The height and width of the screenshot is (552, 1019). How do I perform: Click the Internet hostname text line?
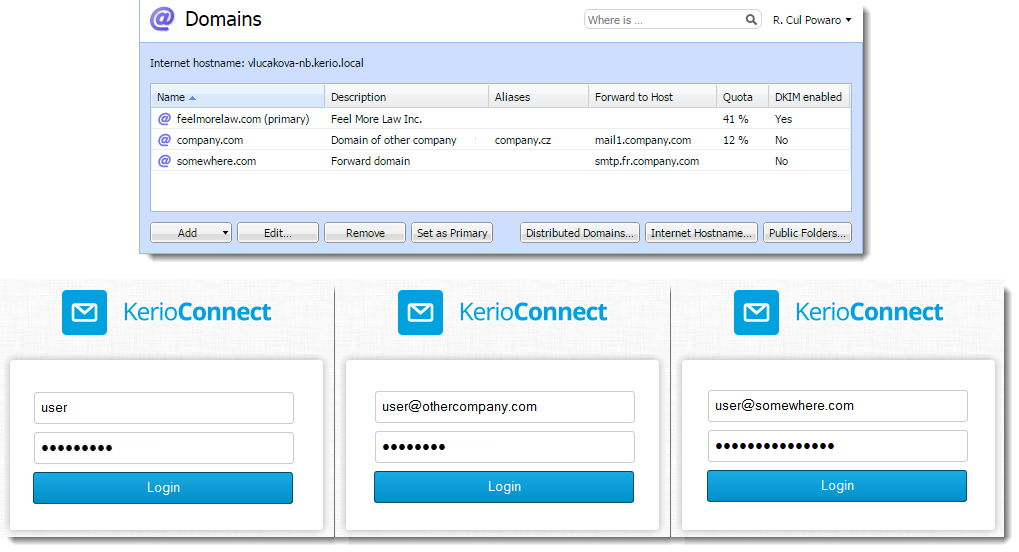[x=257, y=63]
